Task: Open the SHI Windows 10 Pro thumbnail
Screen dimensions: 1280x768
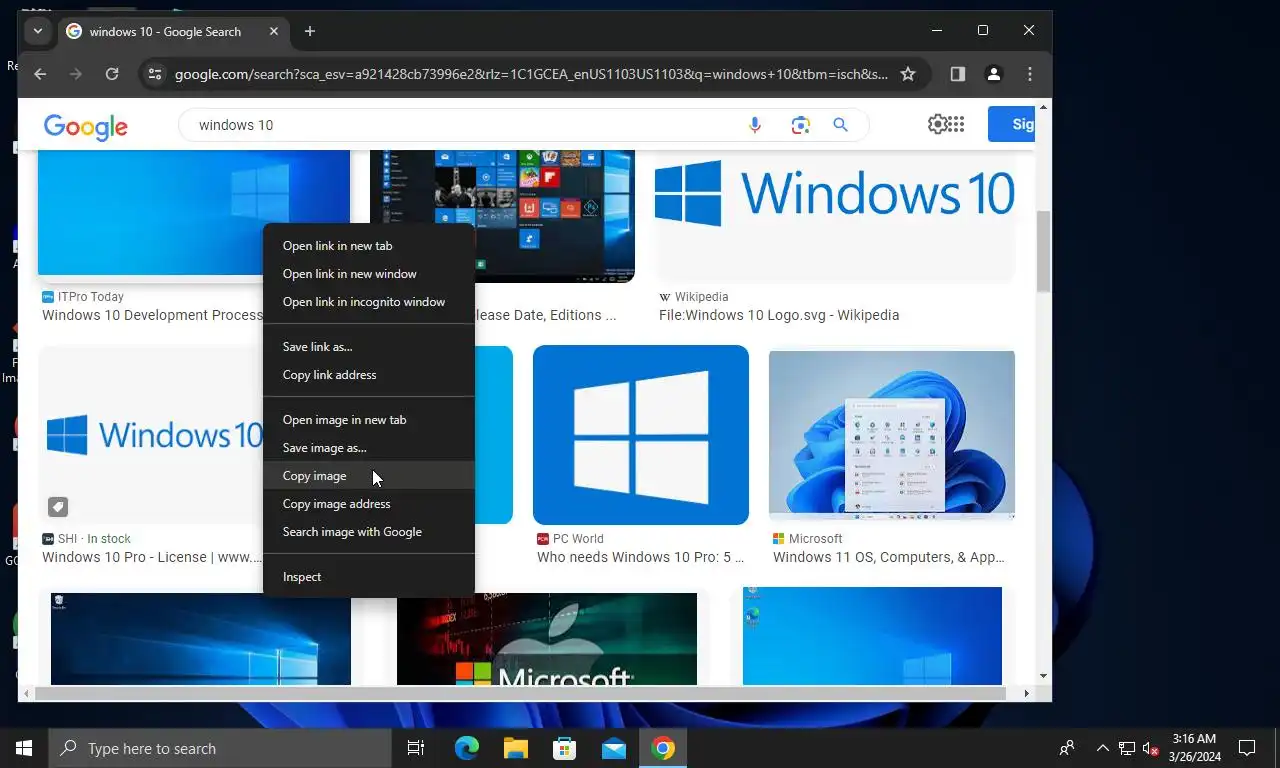Action: pyautogui.click(x=151, y=435)
